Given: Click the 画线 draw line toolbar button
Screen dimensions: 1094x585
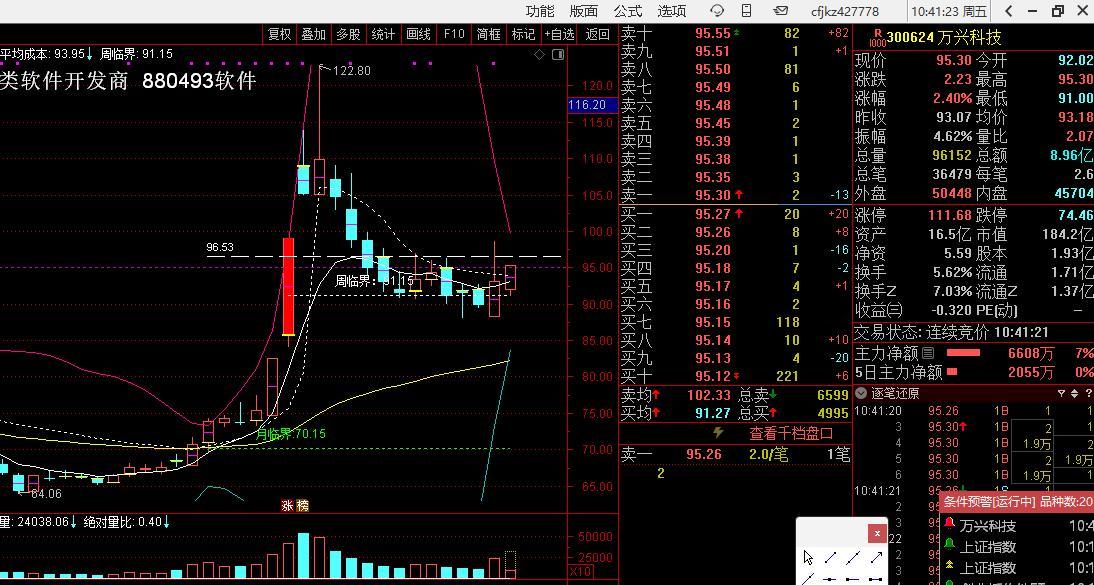Looking at the screenshot, I should tap(418, 34).
